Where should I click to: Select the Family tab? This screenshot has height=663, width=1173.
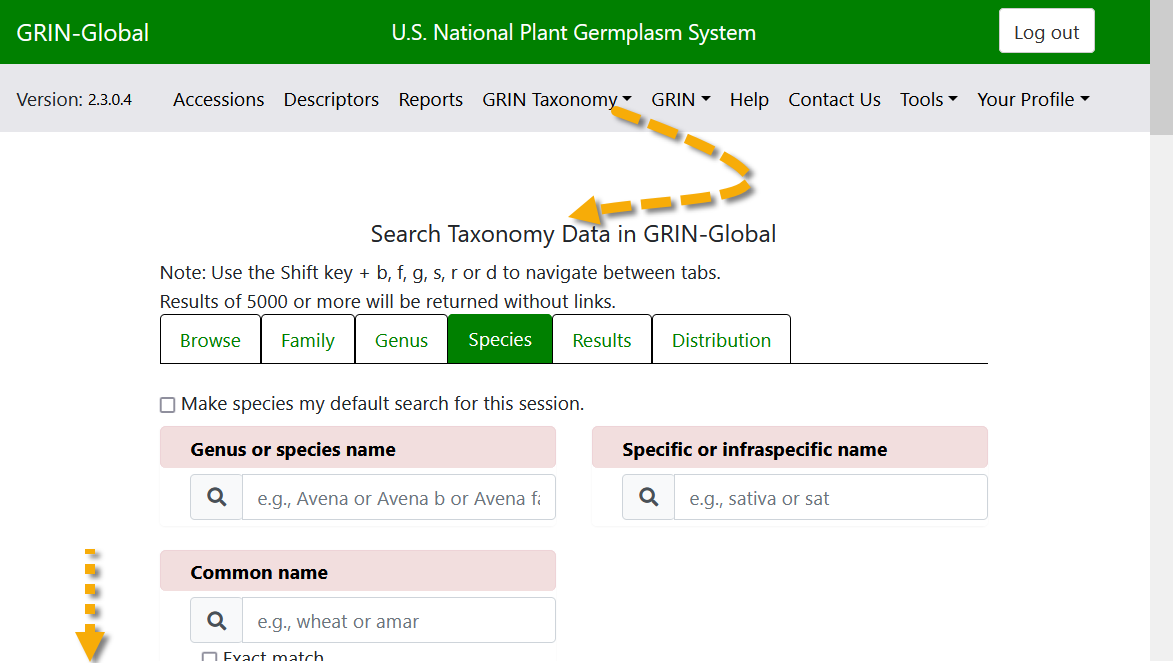point(307,339)
